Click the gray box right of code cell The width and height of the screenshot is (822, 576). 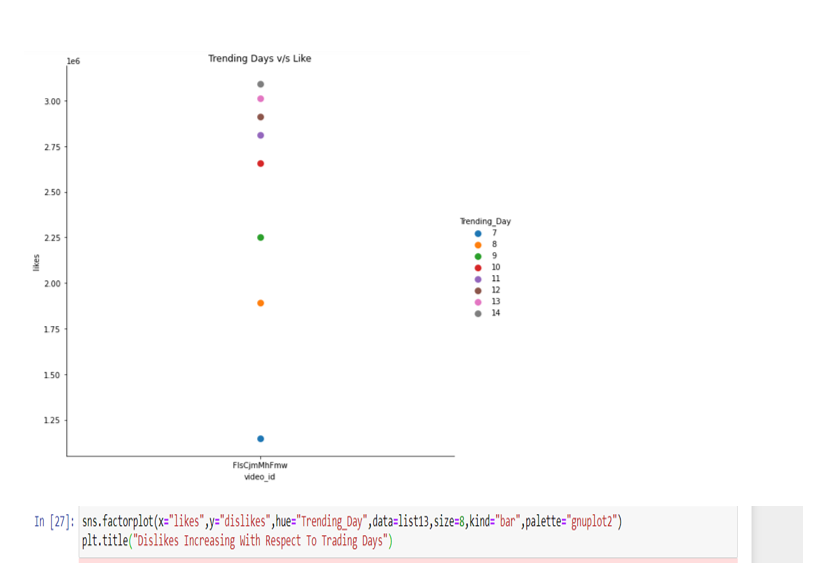click(x=777, y=534)
